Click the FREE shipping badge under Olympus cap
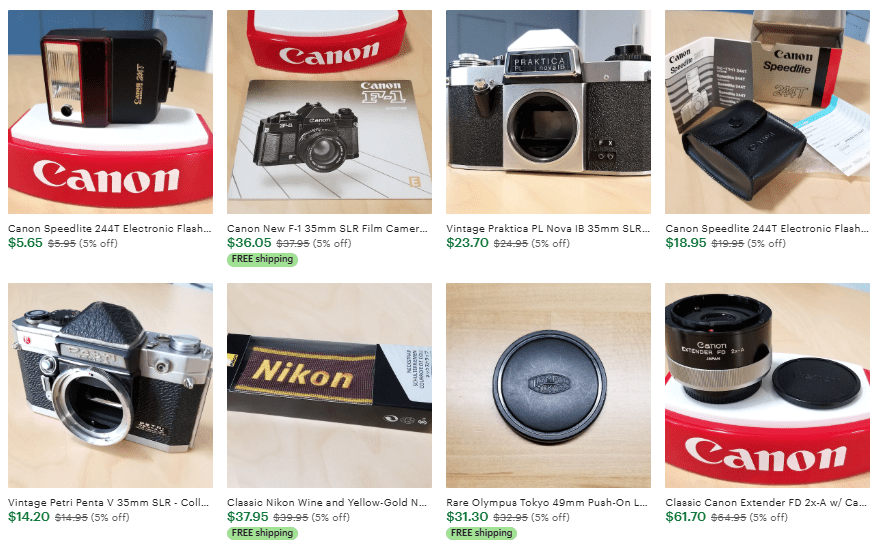 coord(481,533)
